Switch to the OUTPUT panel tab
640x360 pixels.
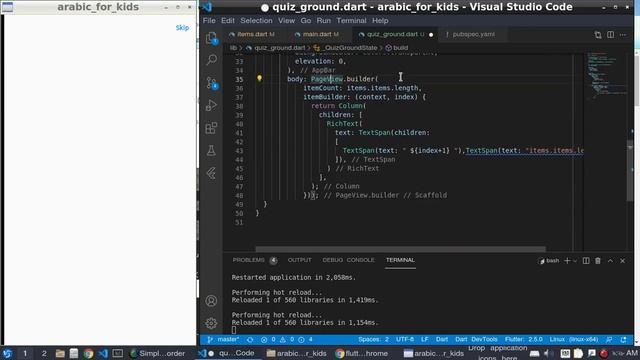[x=299, y=260]
